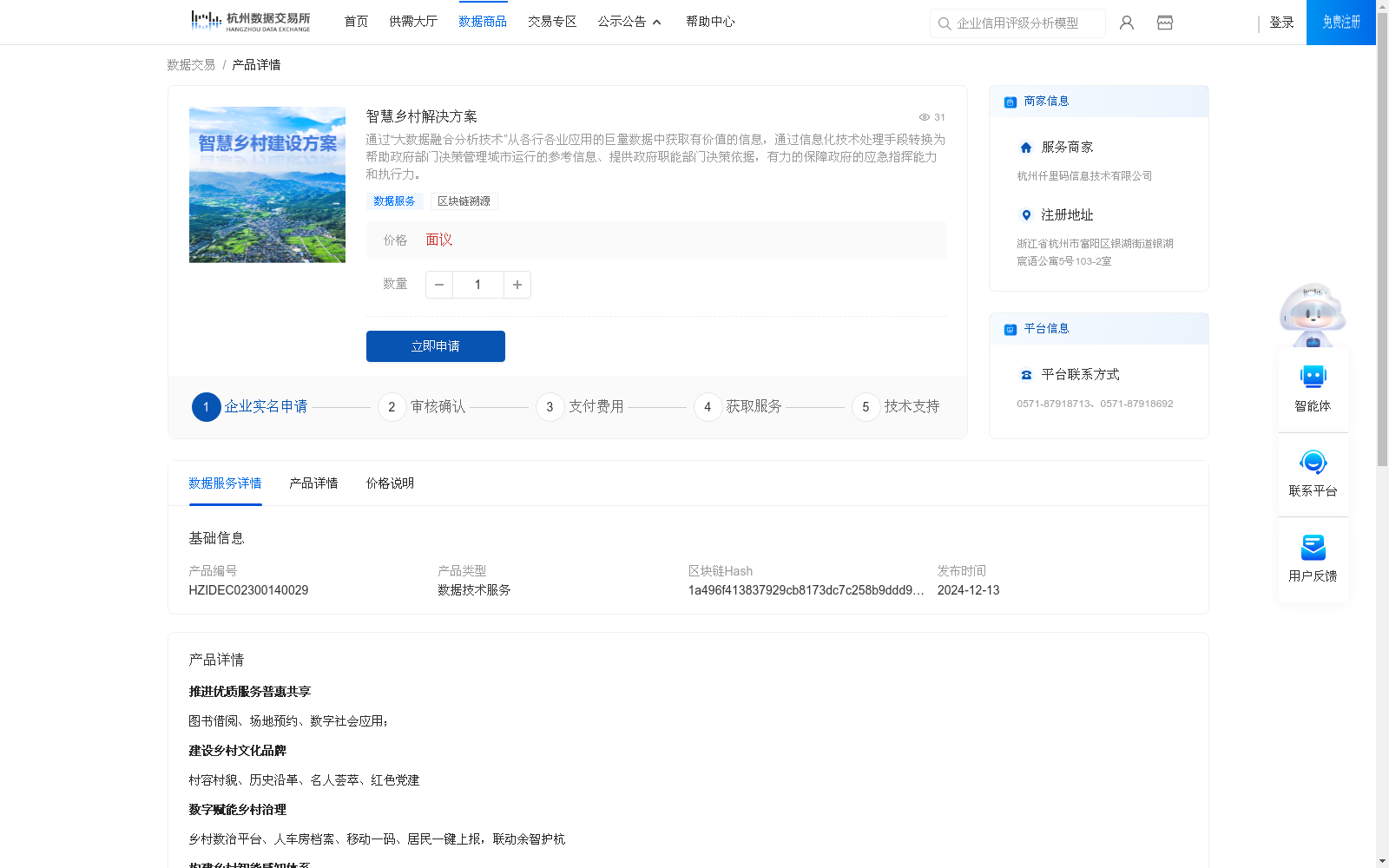Open the 用户反馈 feedback envelope icon
The width and height of the screenshot is (1389, 868).
[x=1313, y=547]
